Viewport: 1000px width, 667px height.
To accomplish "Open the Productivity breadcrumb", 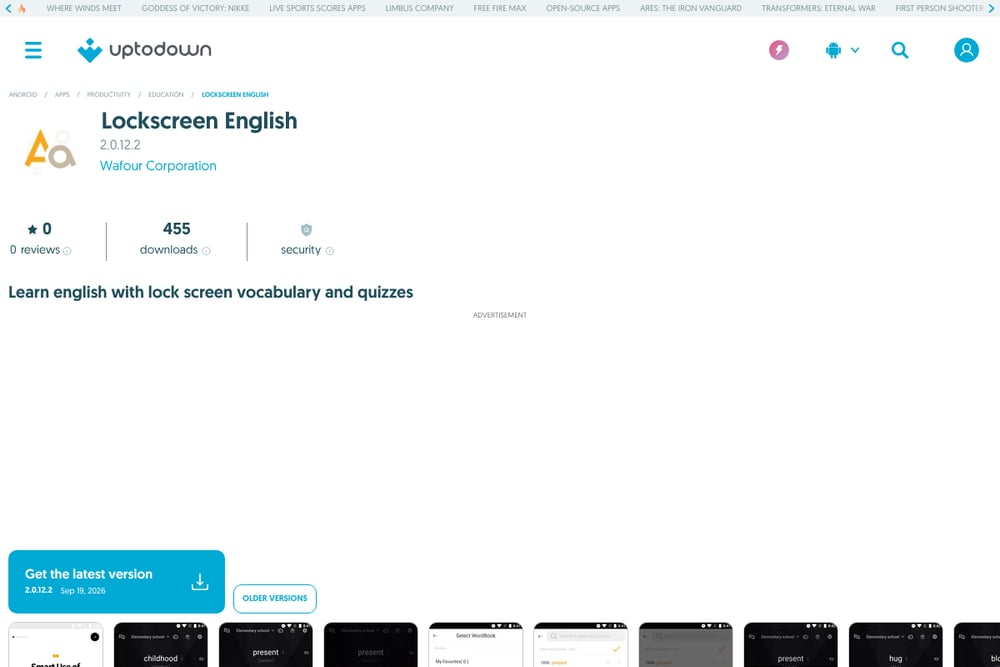I will click(108, 94).
